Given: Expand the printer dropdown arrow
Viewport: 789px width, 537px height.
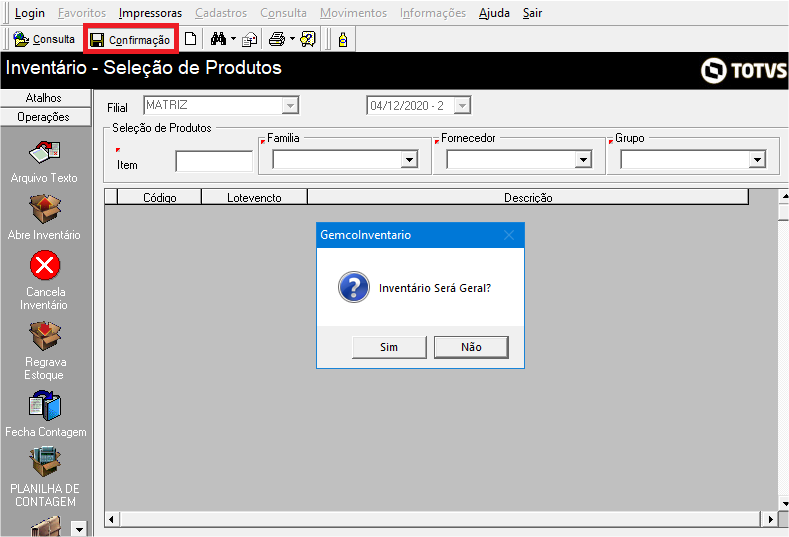Looking at the screenshot, I should click(292, 39).
